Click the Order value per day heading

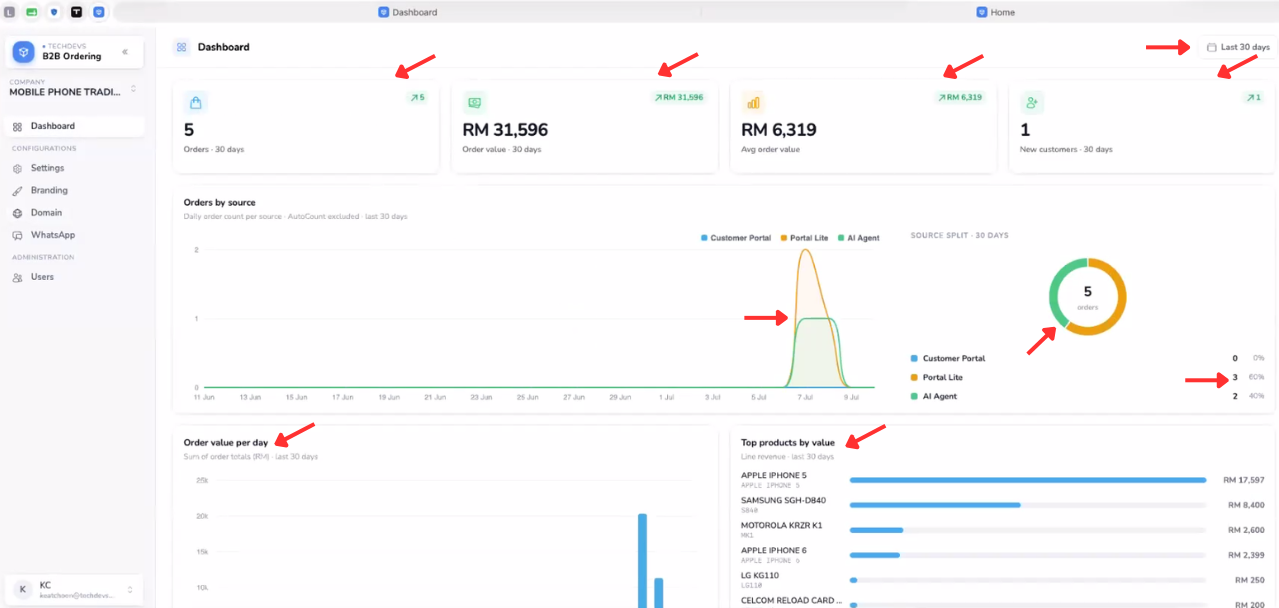225,442
